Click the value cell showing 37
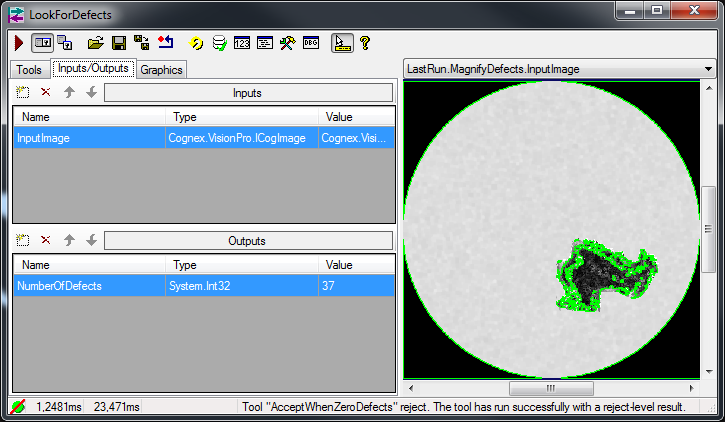Image resolution: width=725 pixels, height=422 pixels. click(x=356, y=286)
